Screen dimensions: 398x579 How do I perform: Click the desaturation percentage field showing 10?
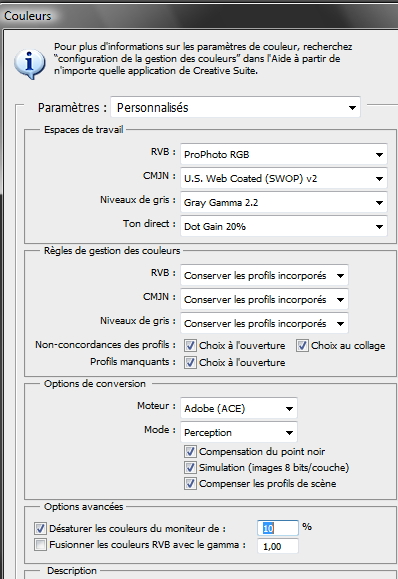[278, 528]
